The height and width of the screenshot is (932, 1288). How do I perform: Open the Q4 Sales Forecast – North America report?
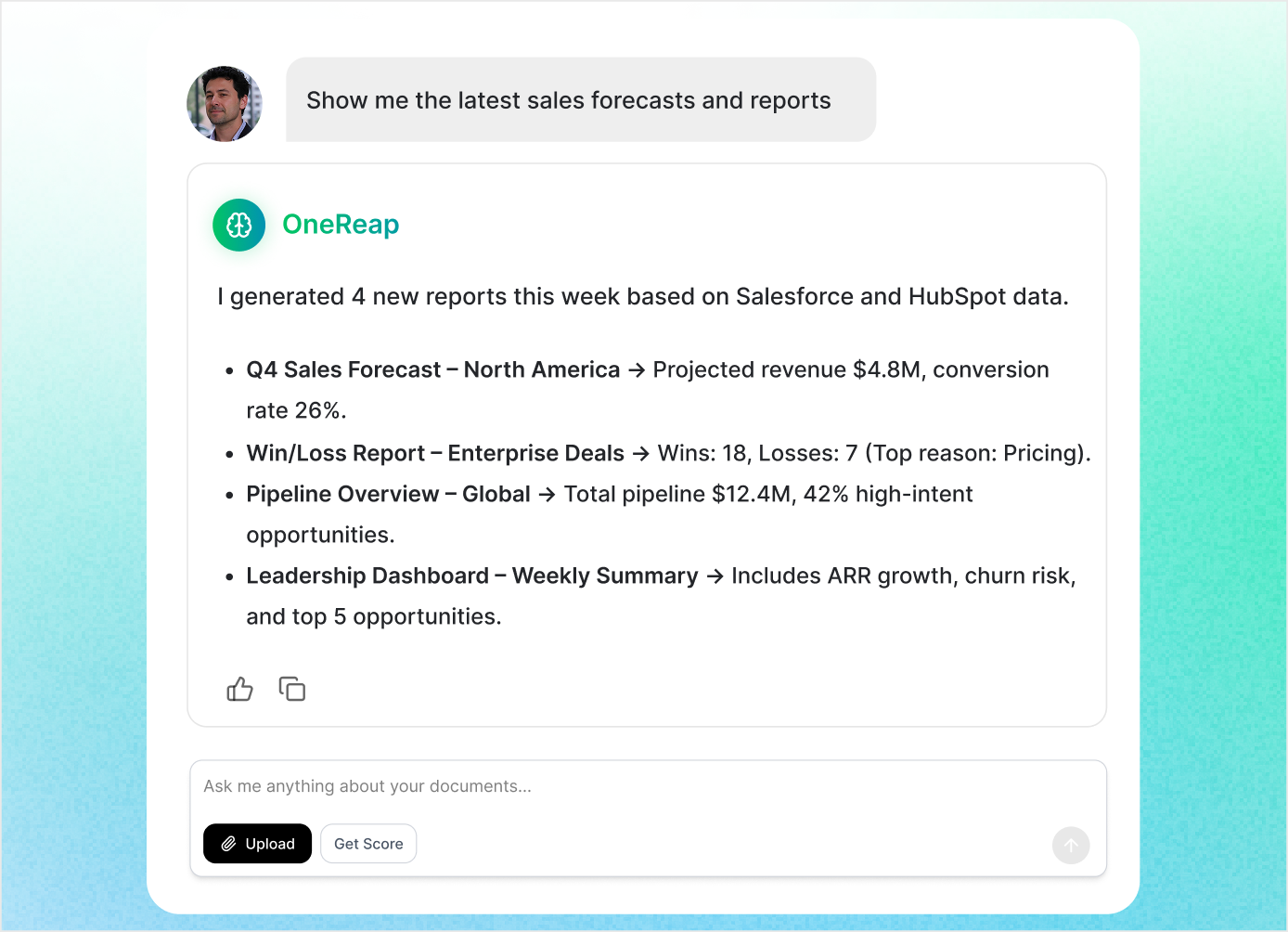432,369
